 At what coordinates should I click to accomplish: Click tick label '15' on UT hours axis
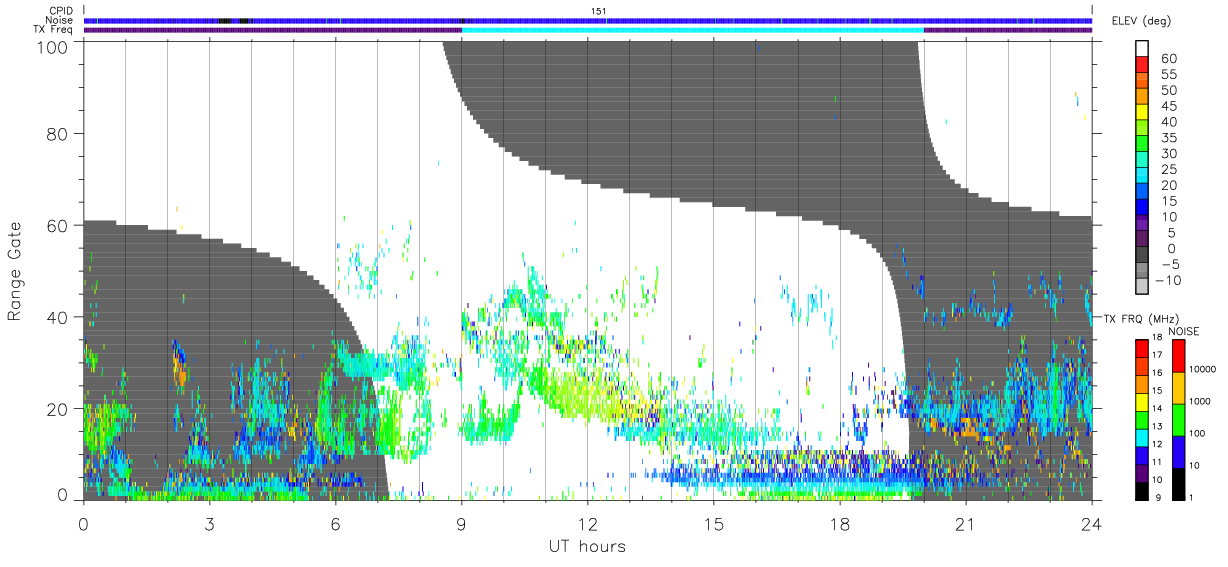pos(713,523)
